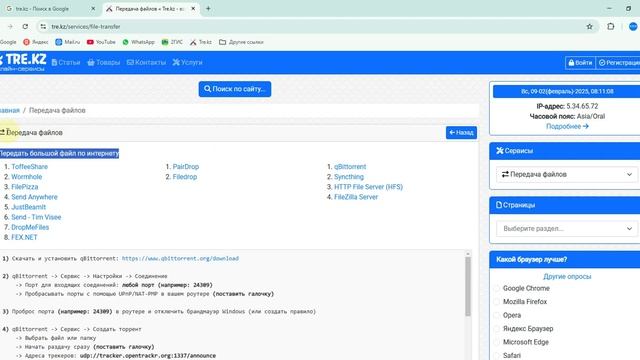Bookmark this page with the star icon
This screenshot has height=360, width=640.
coord(589,27)
